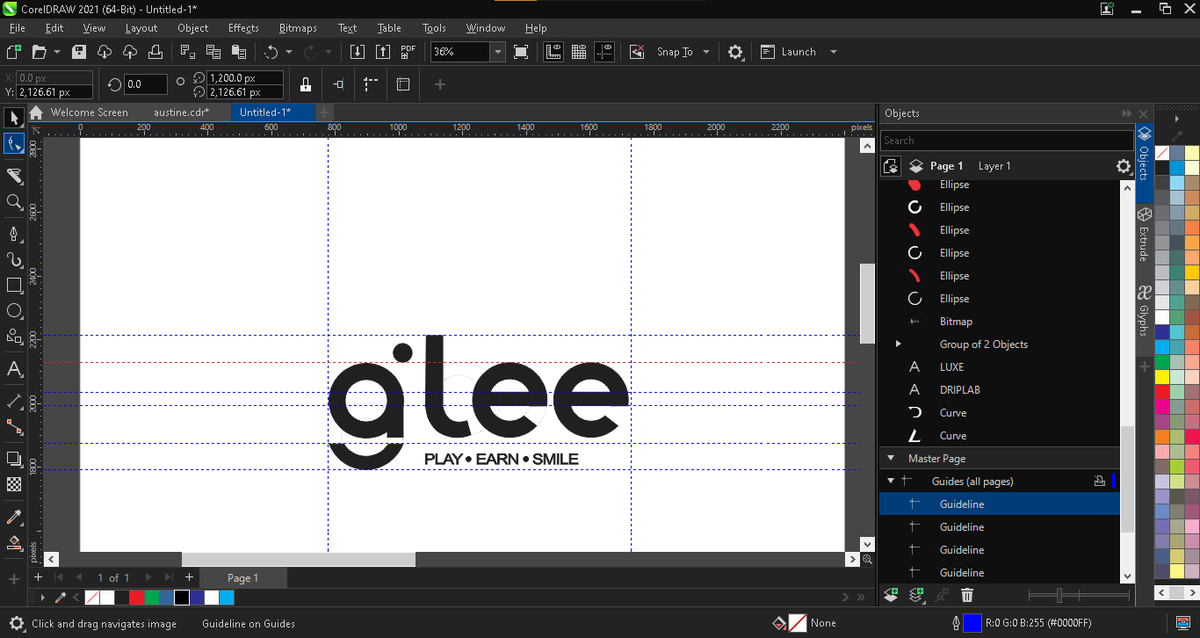The image size is (1200, 638).
Task: Select the Shape tool in toolbox
Action: 14,144
